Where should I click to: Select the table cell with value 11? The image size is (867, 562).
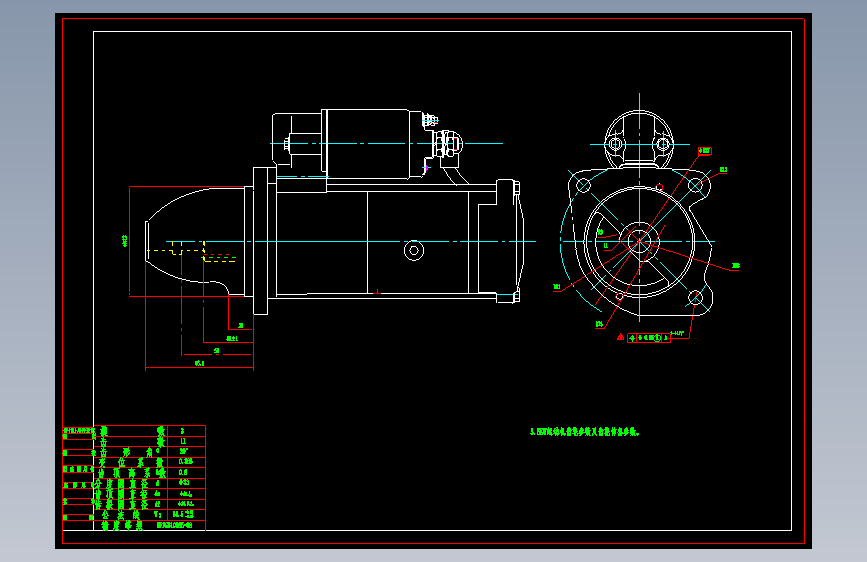click(186, 441)
